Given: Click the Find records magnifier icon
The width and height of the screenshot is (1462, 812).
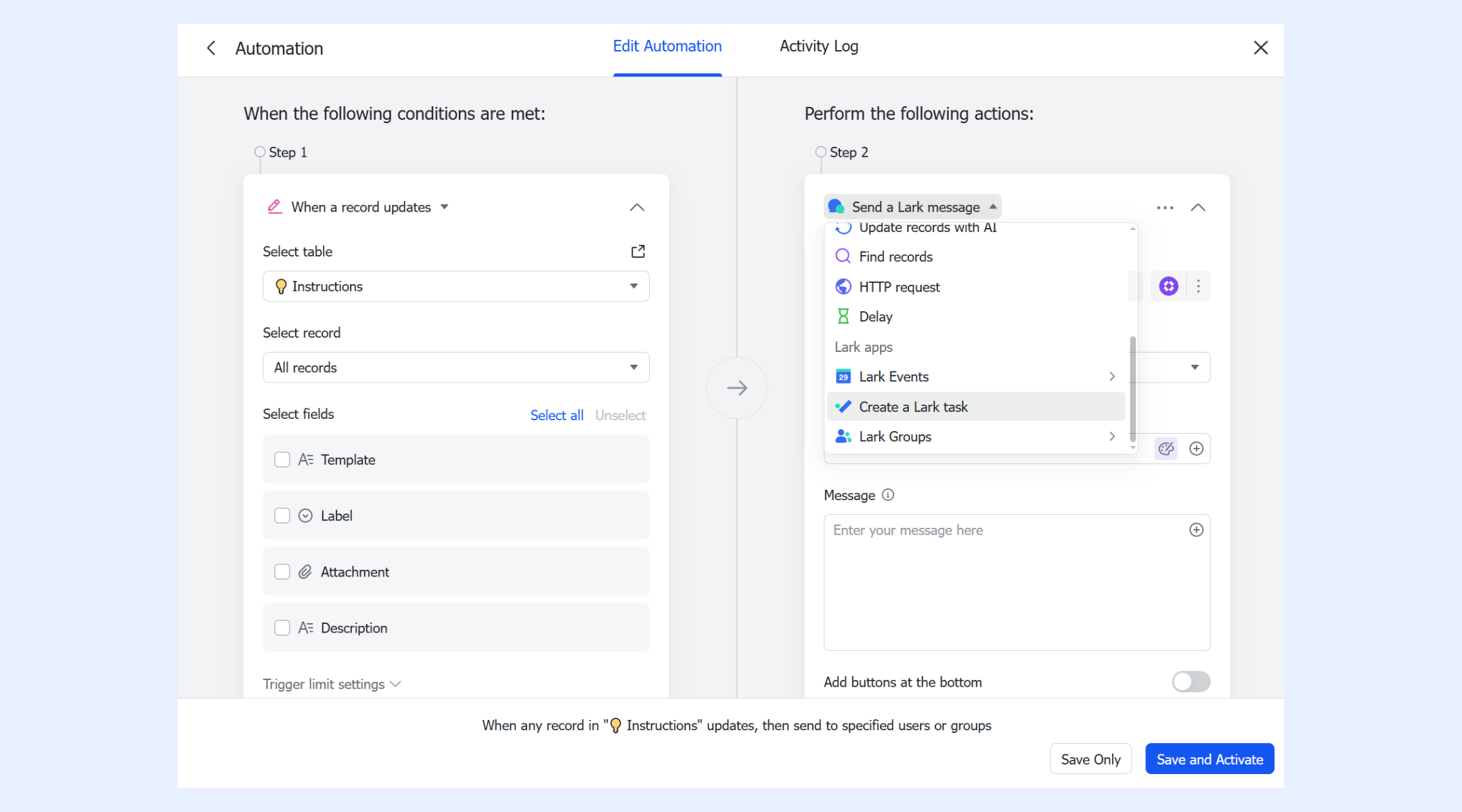Looking at the screenshot, I should (x=843, y=256).
